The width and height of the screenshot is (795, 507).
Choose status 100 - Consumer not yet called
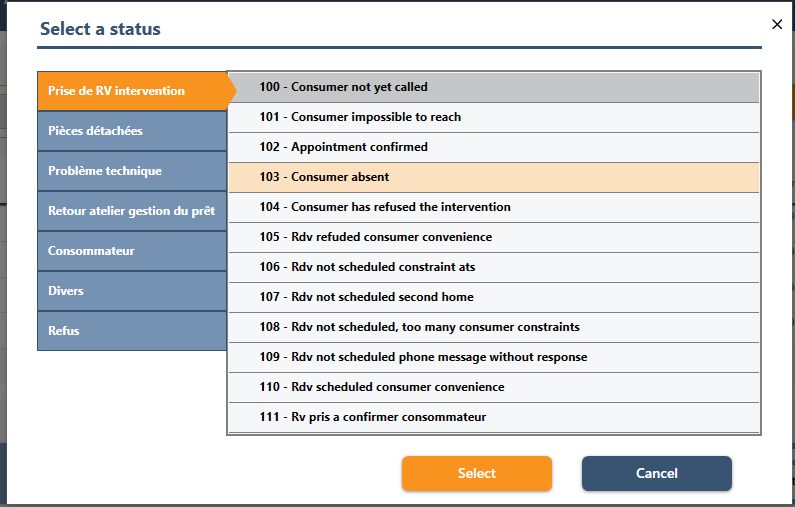493,87
